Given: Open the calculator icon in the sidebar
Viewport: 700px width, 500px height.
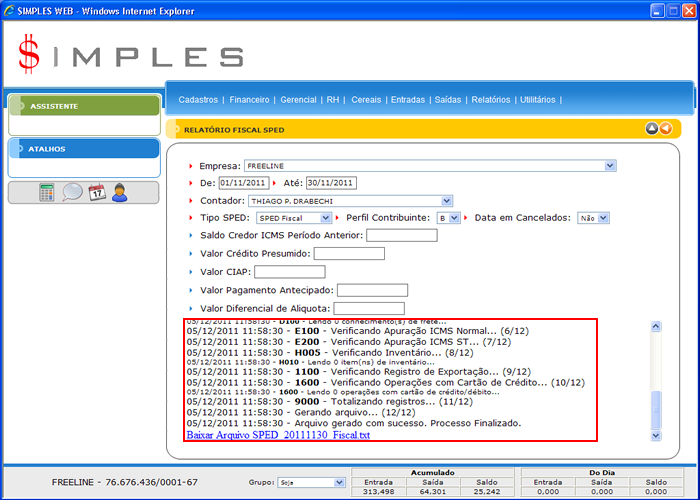Looking at the screenshot, I should [47, 193].
